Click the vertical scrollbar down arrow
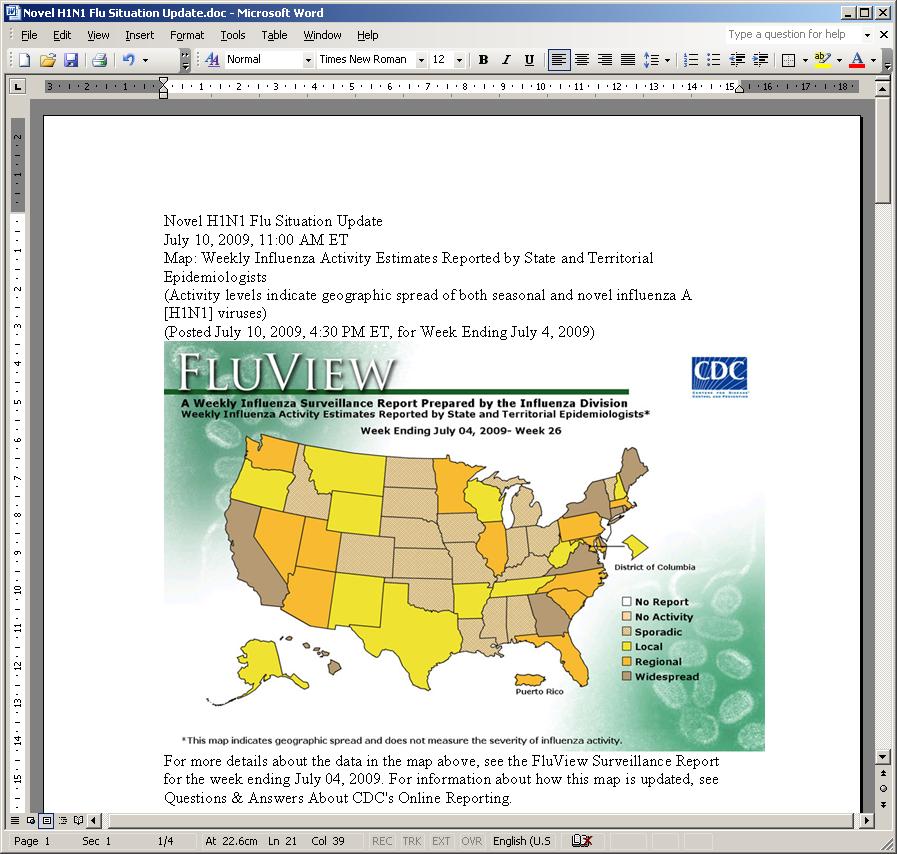Screen dimensions: 897x854 point(883,757)
